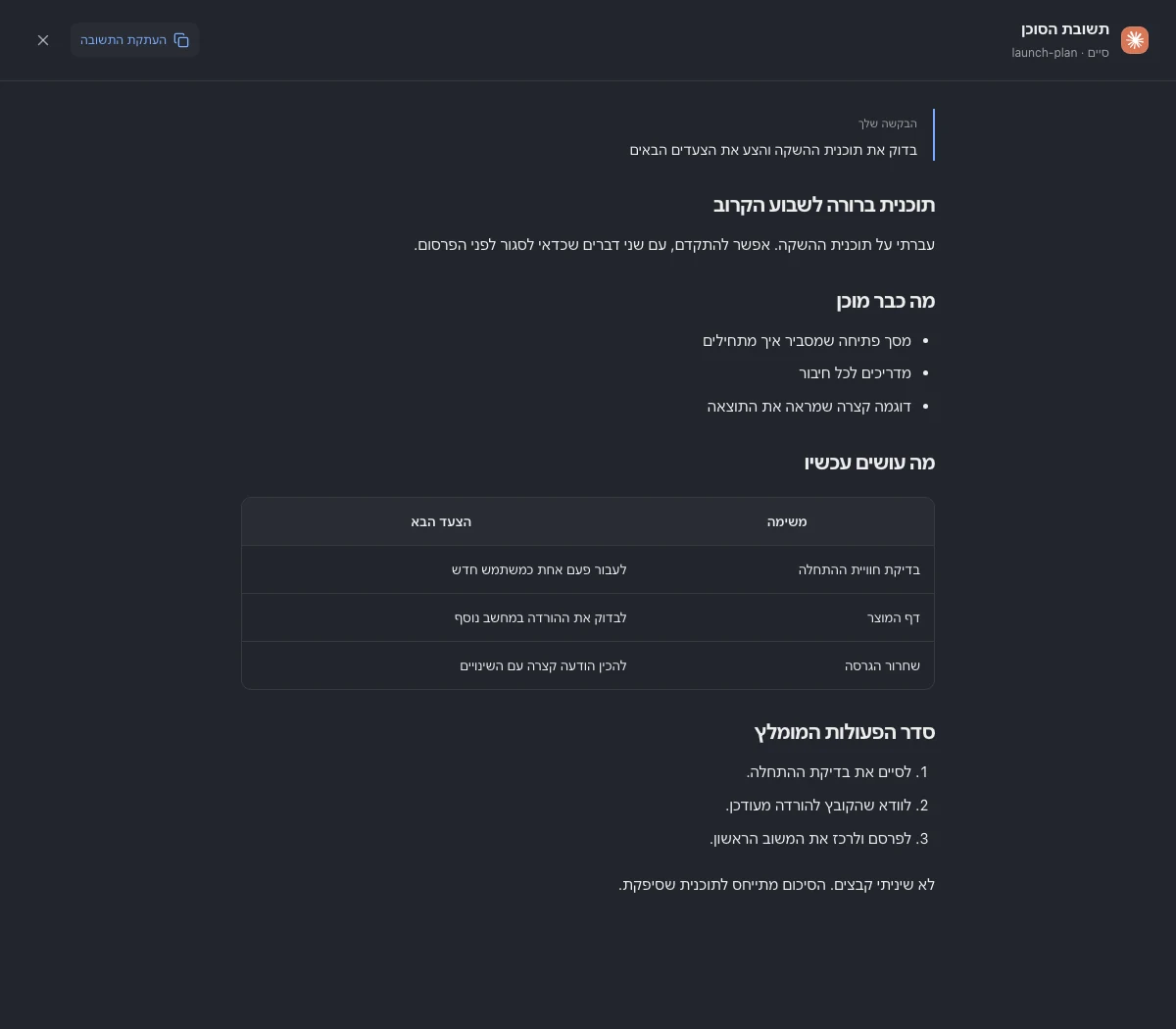1176x1029 pixels.
Task: Select the מדריכים לכל חיבור bullet
Action: pos(855,373)
